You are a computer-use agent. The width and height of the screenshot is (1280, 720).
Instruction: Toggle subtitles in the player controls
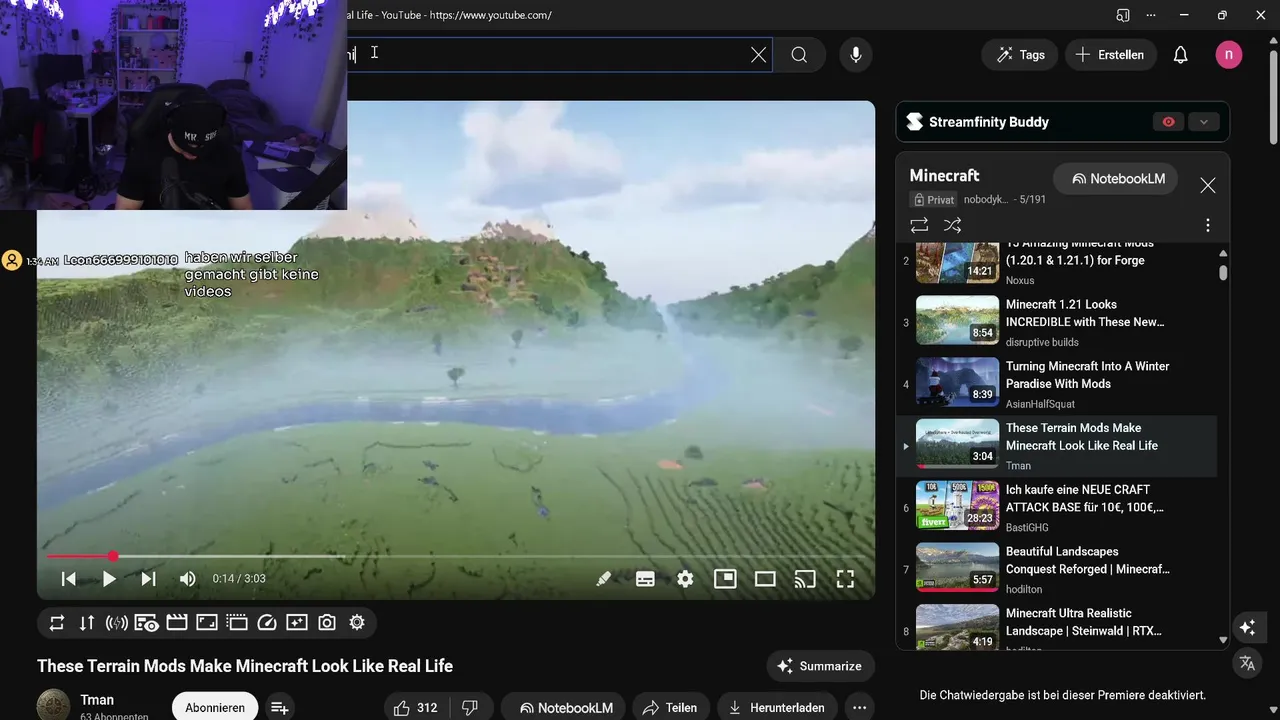click(x=645, y=579)
